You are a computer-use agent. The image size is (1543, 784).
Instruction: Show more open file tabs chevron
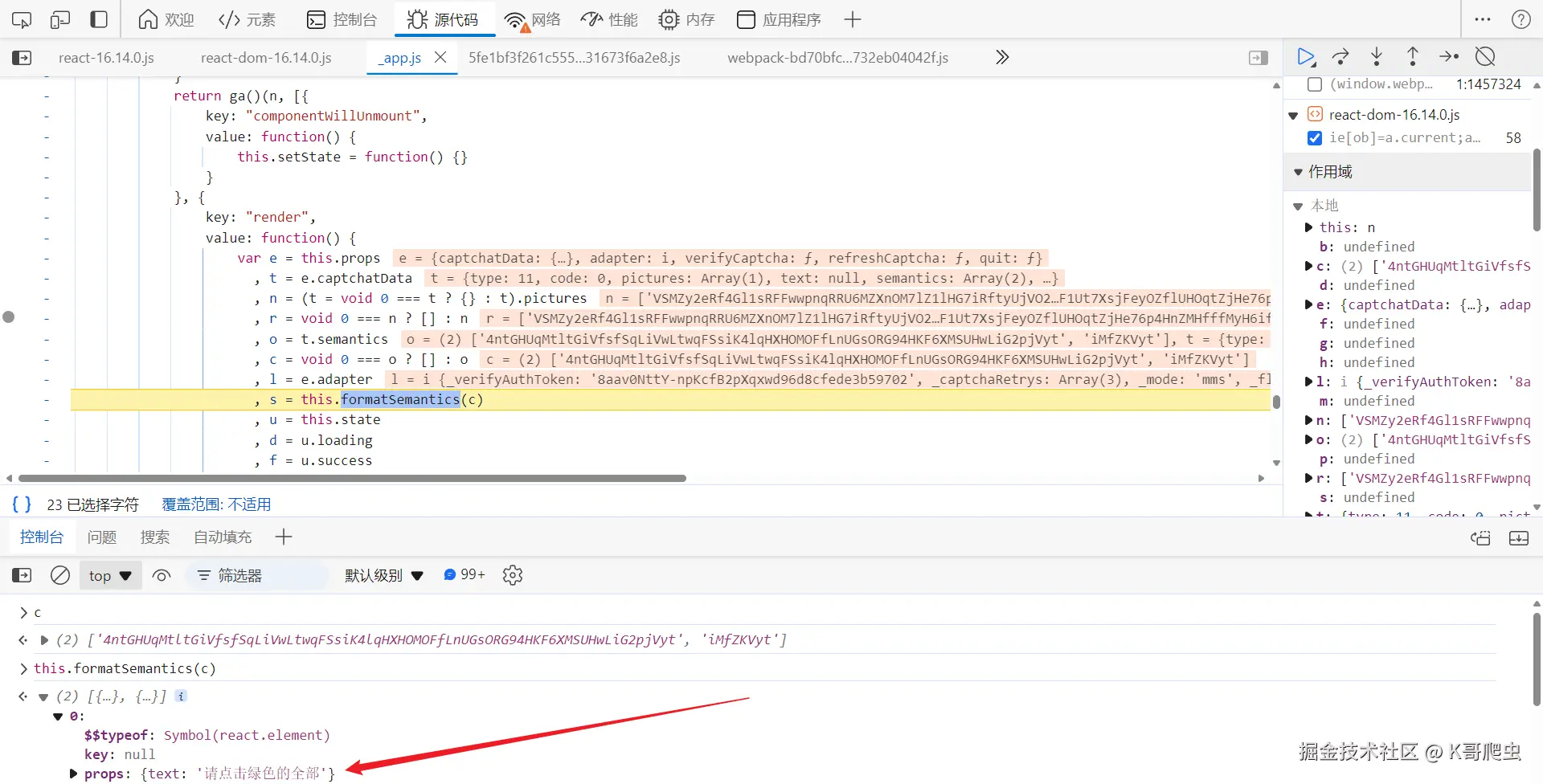[1001, 57]
